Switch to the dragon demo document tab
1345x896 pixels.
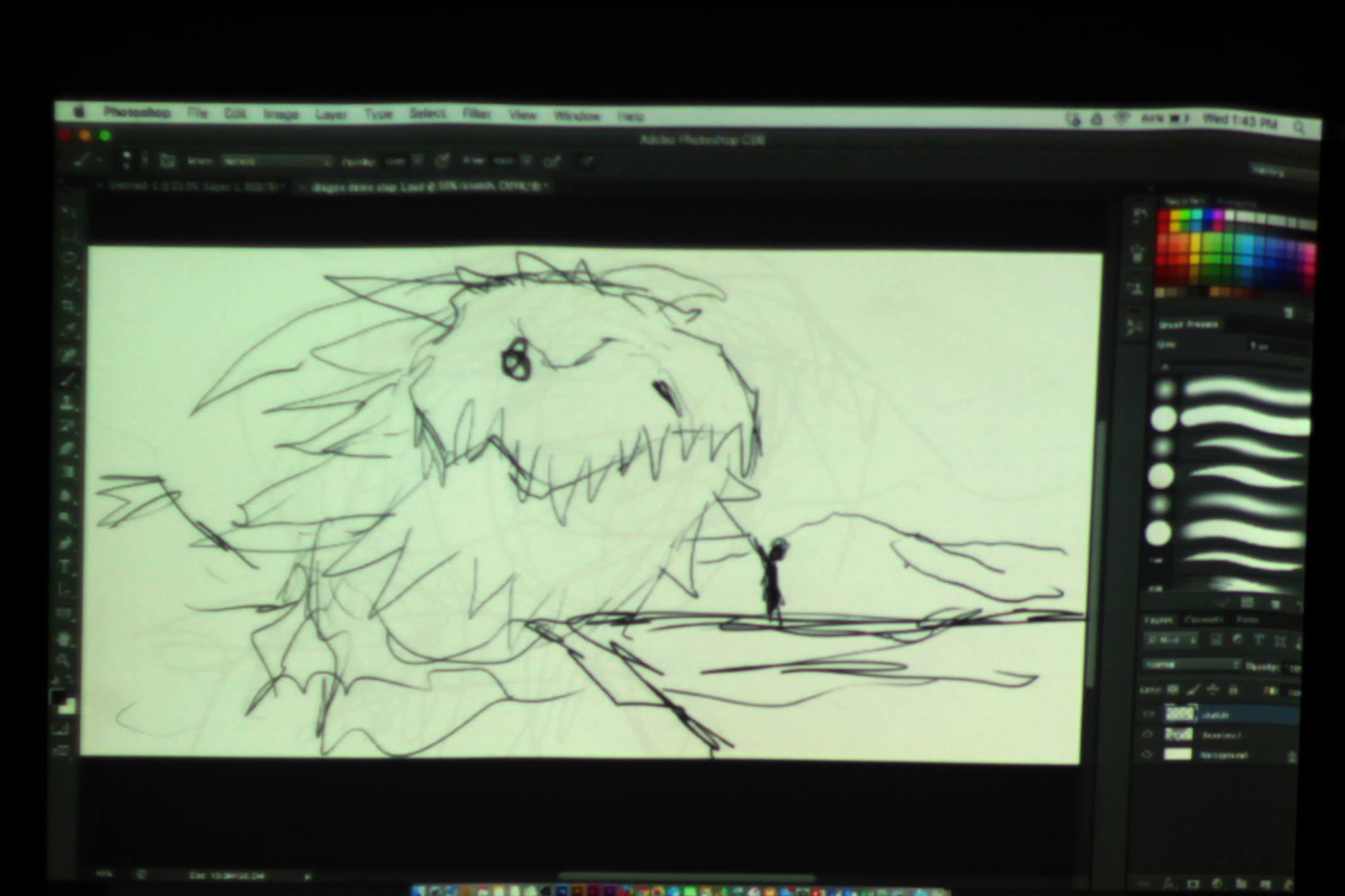click(x=423, y=186)
